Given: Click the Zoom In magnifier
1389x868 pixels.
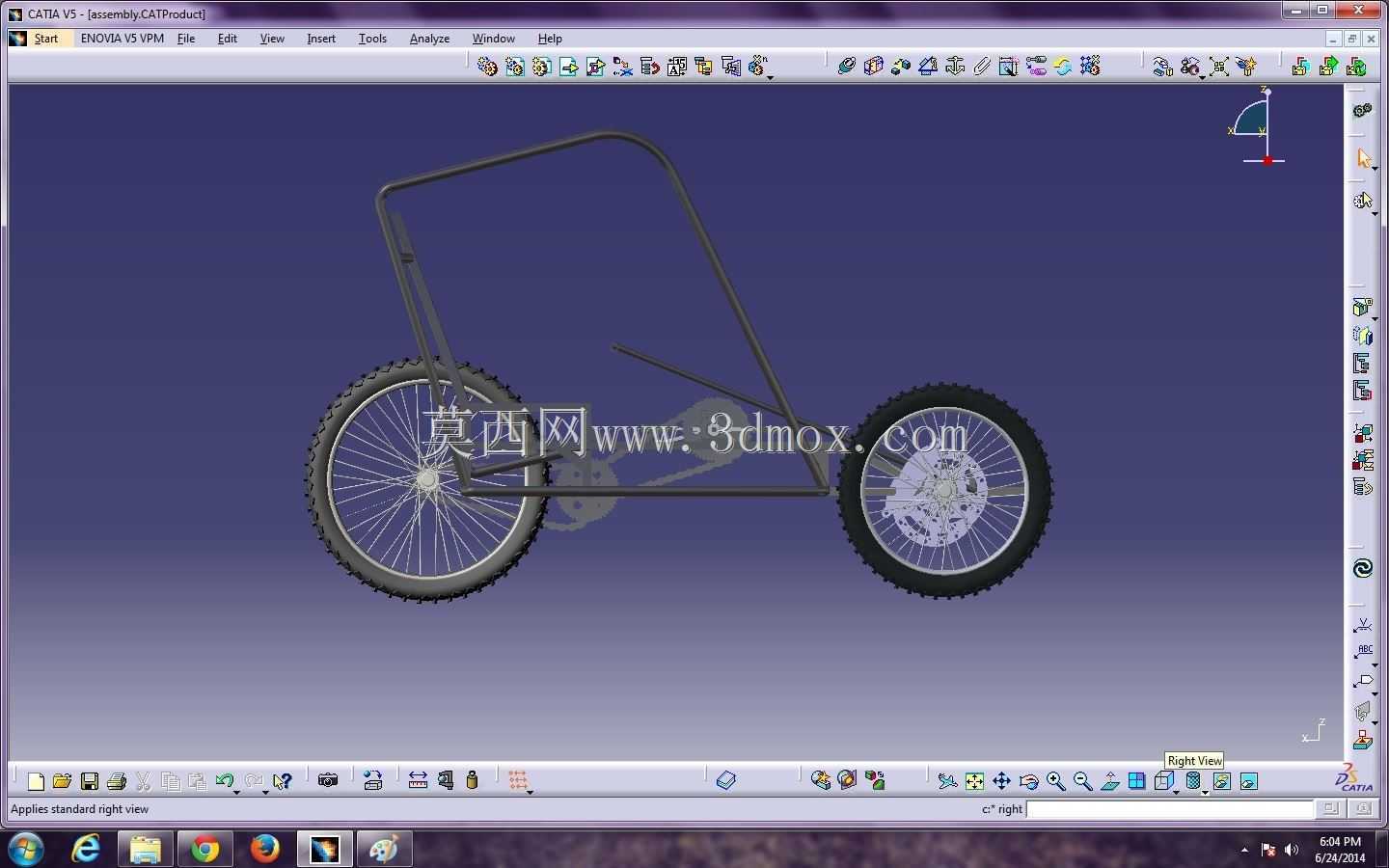Looking at the screenshot, I should pyautogui.click(x=1056, y=781).
